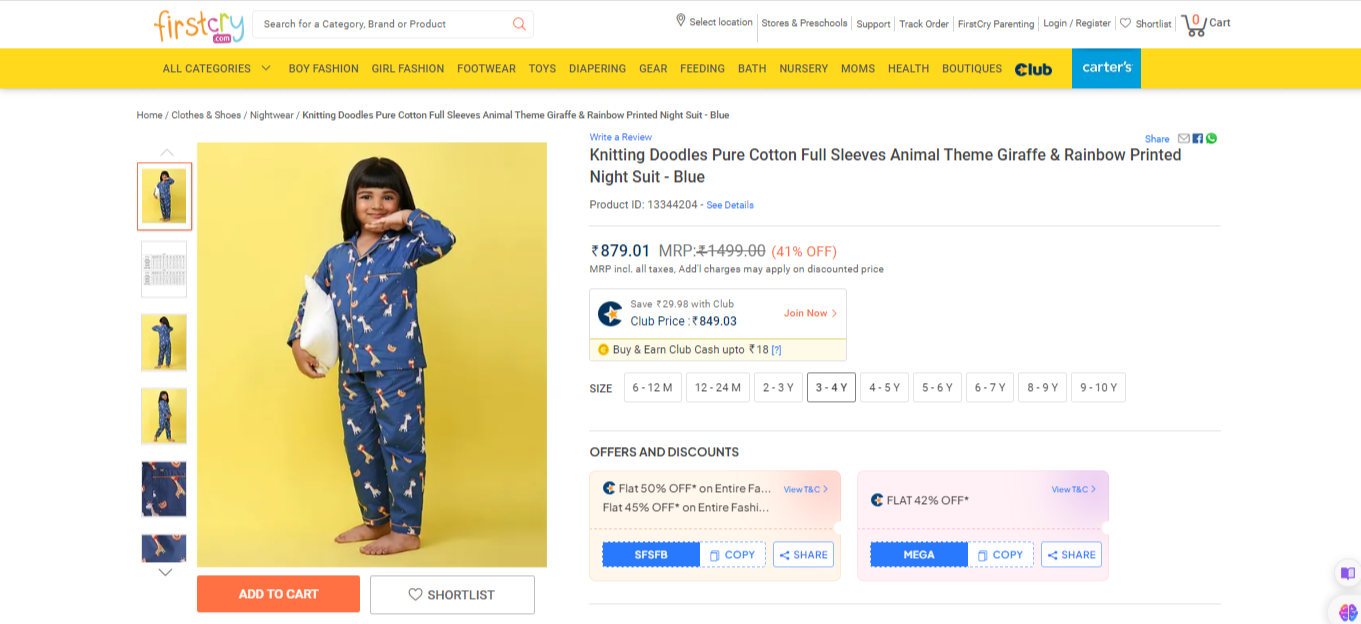Choose size 4 - 5 Y
1361x624 pixels.
884,388
